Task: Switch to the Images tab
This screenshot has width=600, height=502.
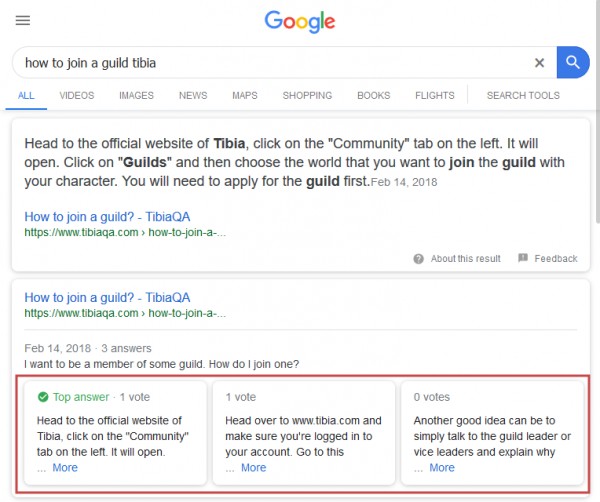Action: pyautogui.click(x=136, y=95)
